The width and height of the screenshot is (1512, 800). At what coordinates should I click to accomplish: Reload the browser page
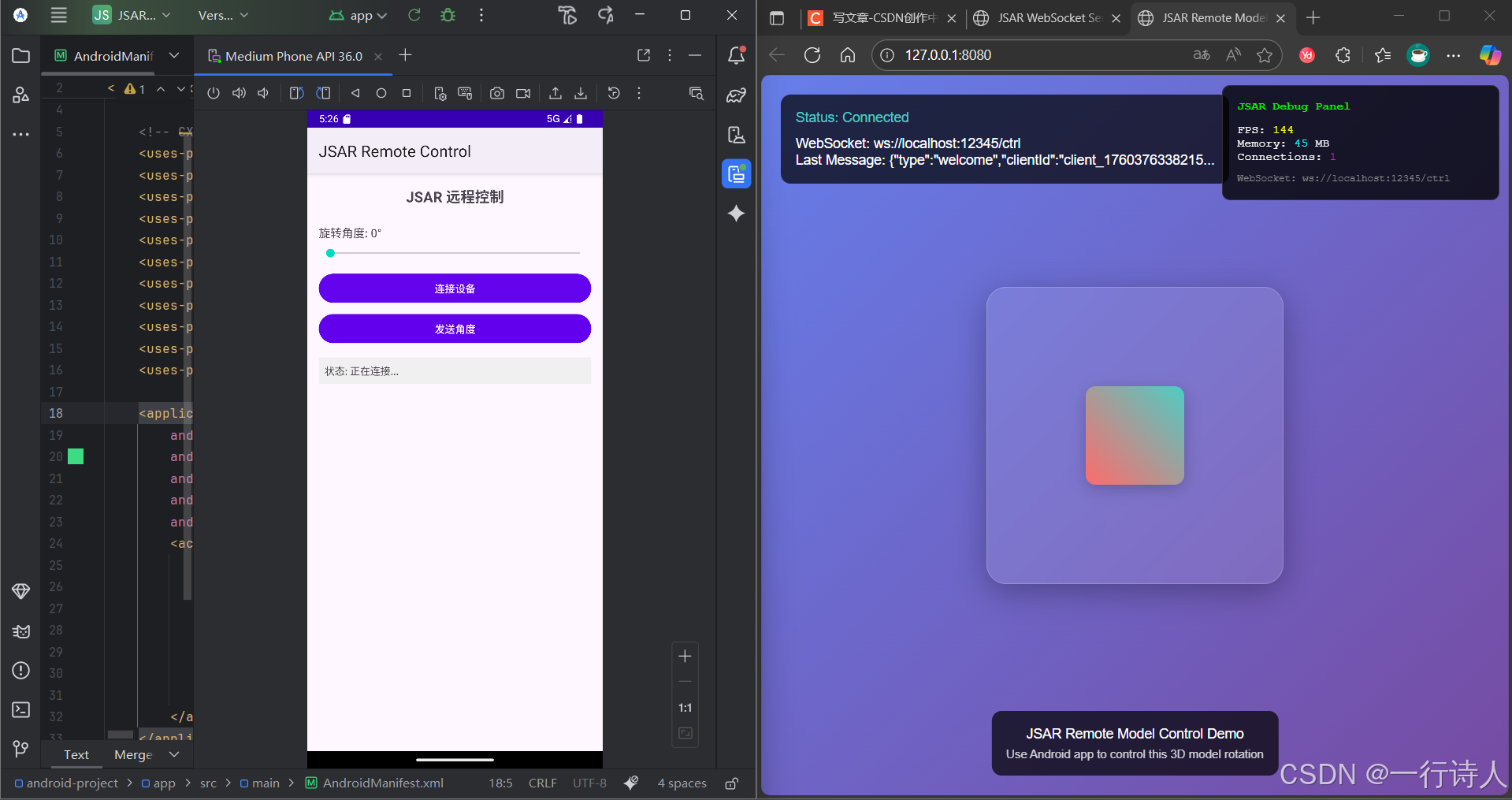point(812,55)
